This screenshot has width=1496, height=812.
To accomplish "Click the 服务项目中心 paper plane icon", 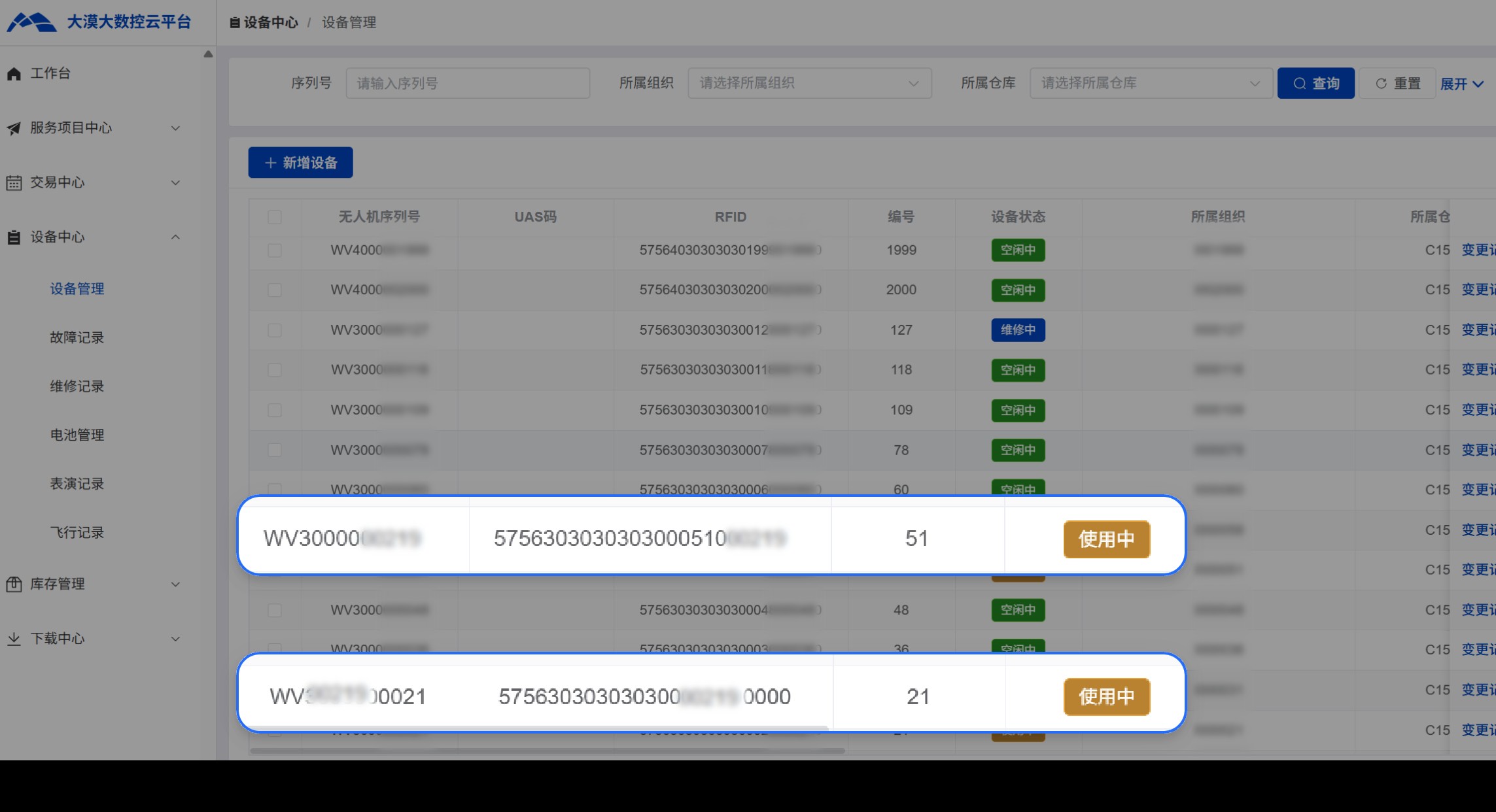I will (14, 128).
